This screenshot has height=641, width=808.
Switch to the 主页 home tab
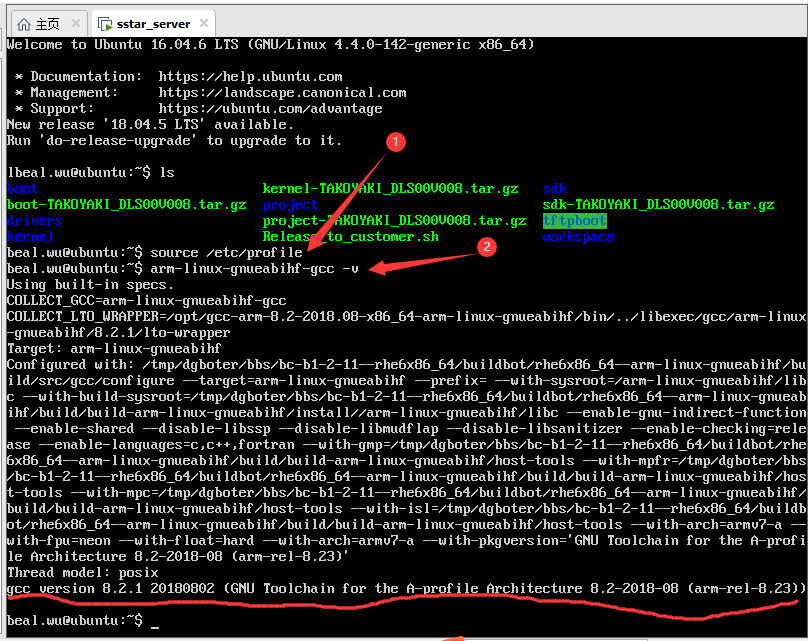coord(47,23)
